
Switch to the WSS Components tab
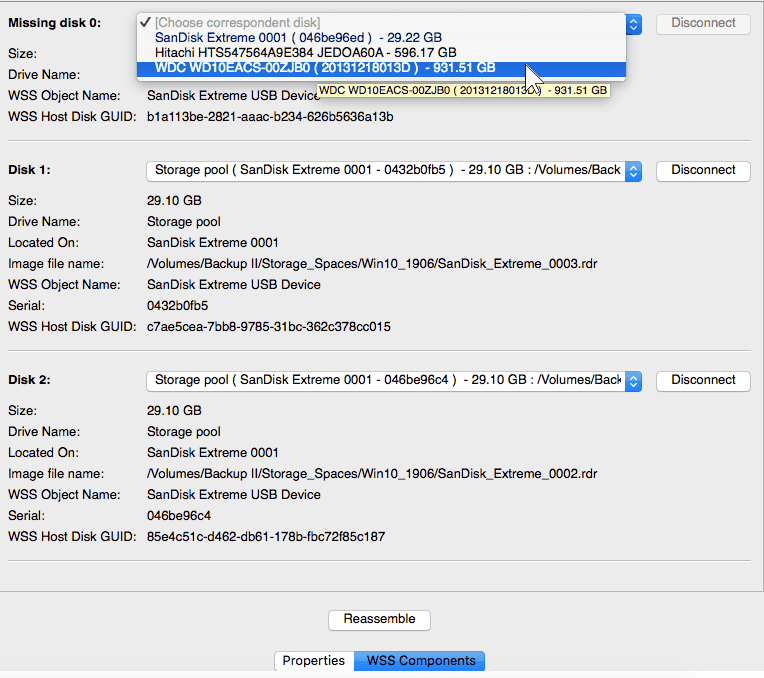(x=420, y=661)
